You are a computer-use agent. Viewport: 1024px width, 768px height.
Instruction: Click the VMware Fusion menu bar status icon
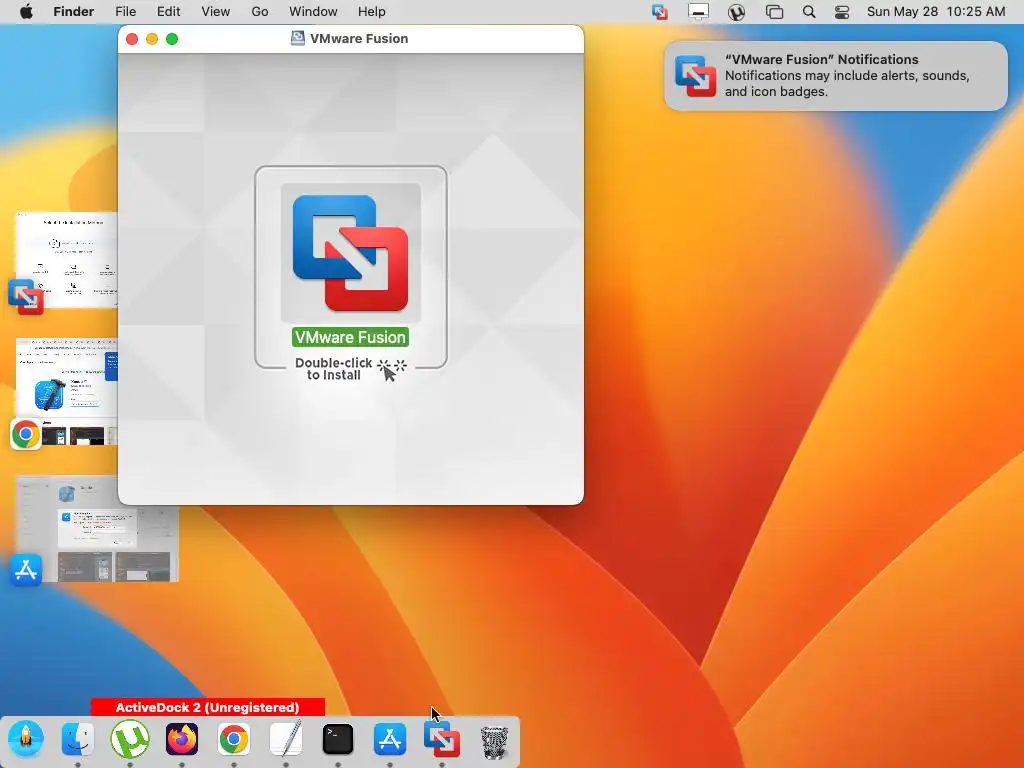(x=660, y=12)
